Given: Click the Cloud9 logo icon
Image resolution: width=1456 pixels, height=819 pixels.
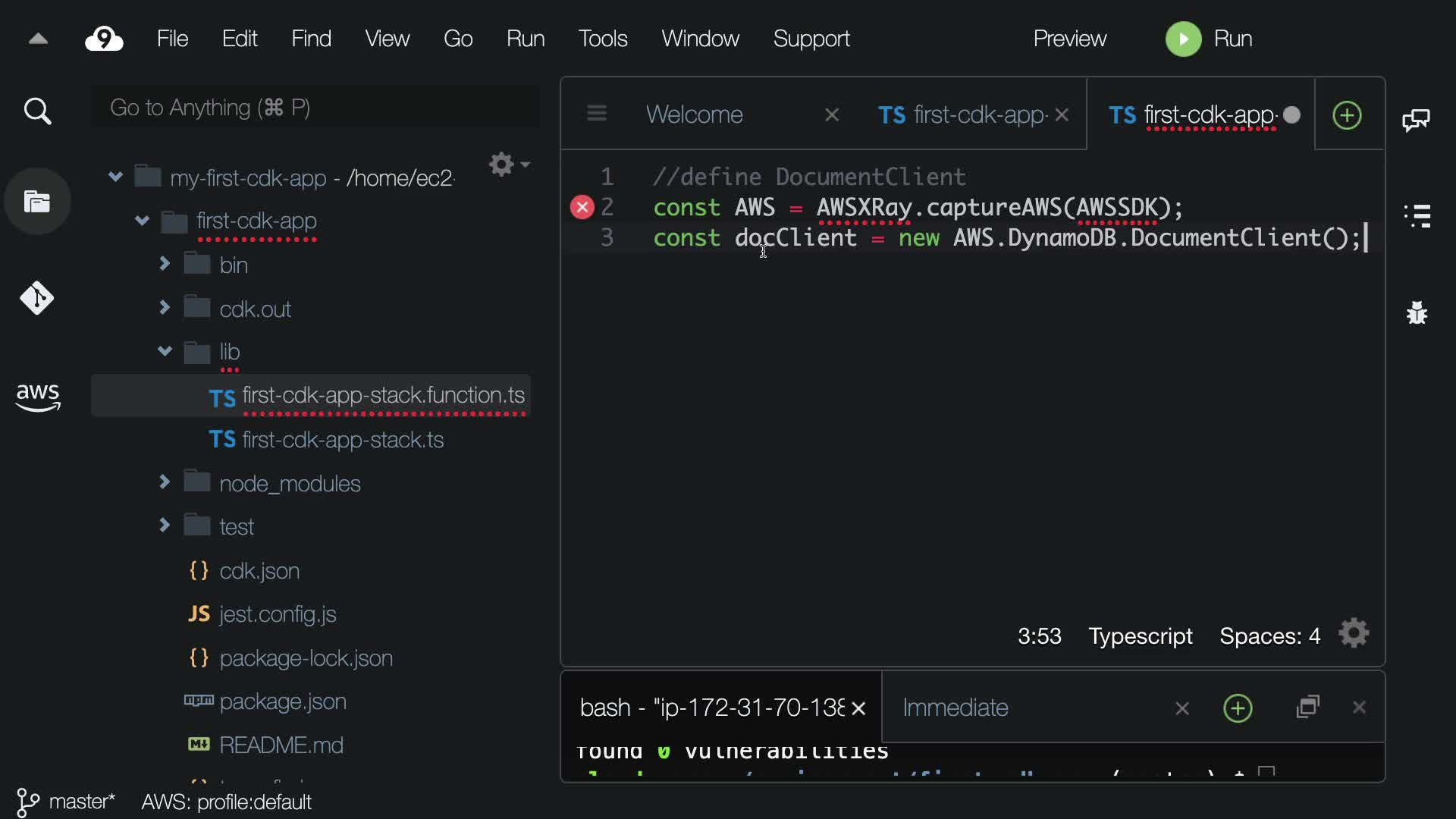Looking at the screenshot, I should [104, 39].
